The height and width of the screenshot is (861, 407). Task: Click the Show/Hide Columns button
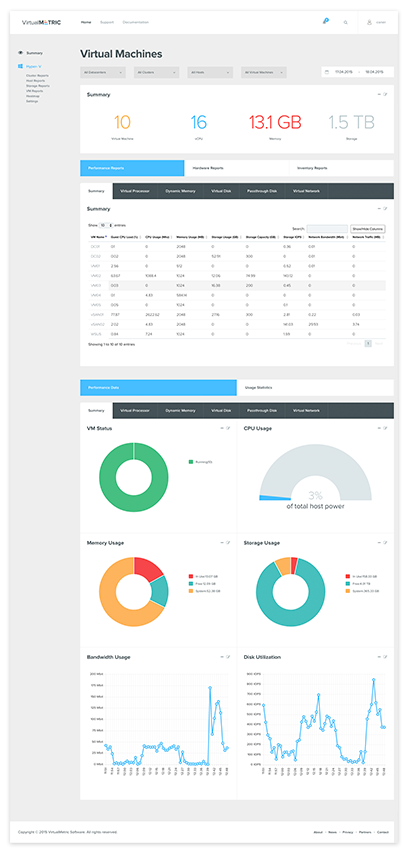coord(368,229)
